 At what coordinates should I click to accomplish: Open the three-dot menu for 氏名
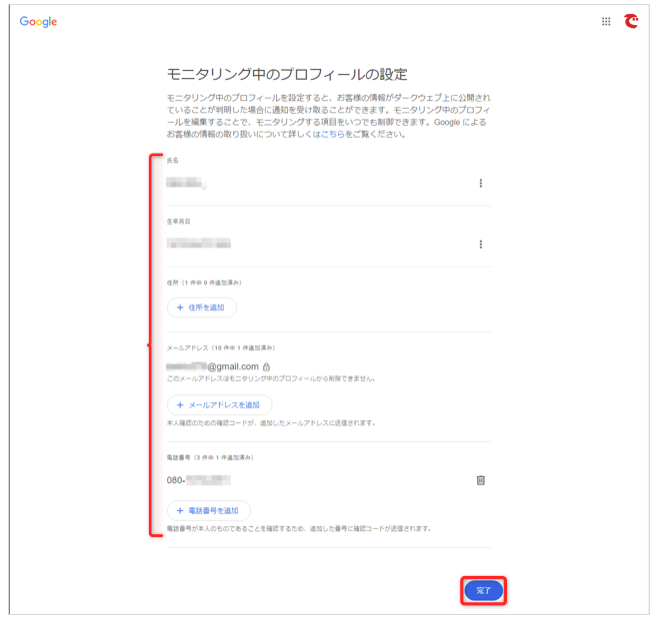[481, 183]
